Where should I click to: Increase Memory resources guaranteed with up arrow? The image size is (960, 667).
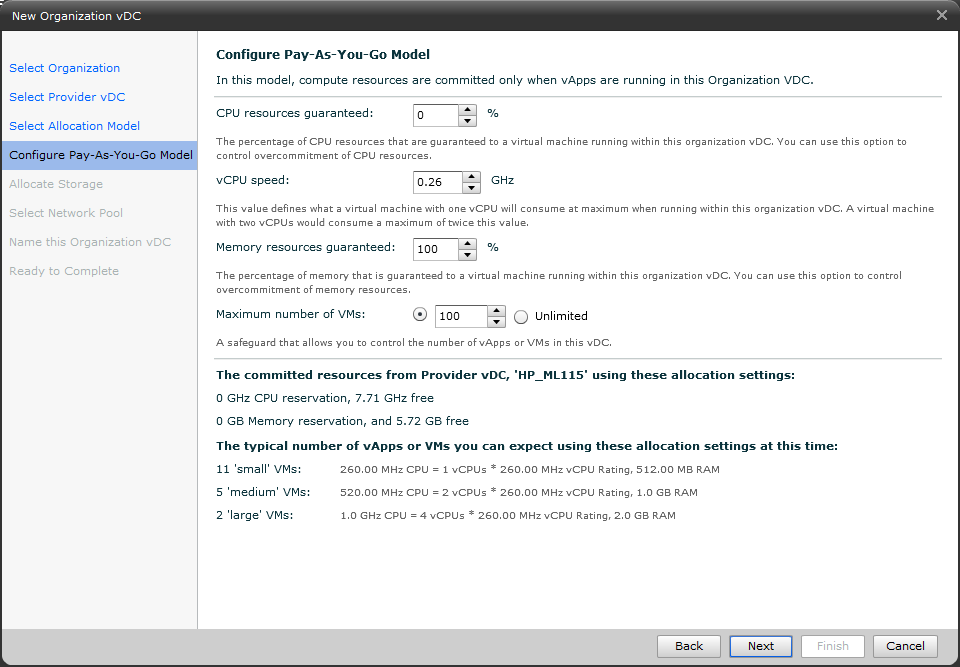click(x=467, y=243)
